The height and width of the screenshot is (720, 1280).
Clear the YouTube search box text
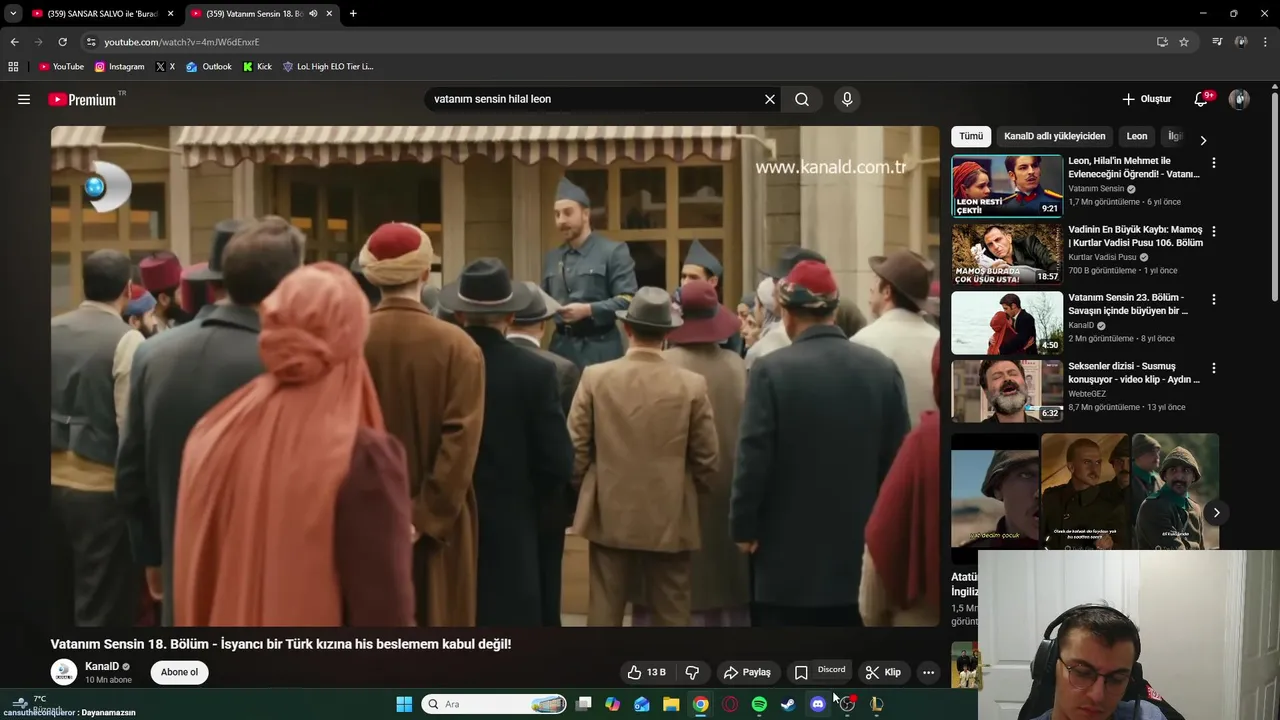pyautogui.click(x=770, y=99)
